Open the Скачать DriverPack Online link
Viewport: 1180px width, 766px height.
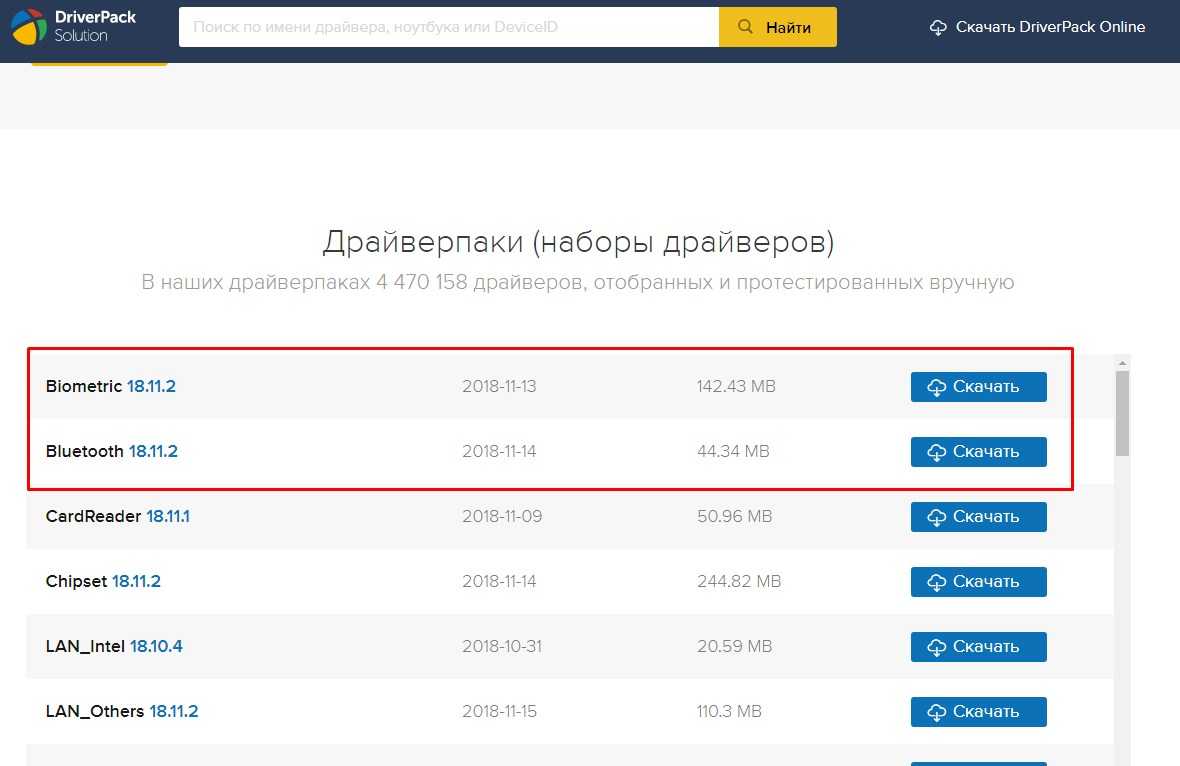[1050, 27]
